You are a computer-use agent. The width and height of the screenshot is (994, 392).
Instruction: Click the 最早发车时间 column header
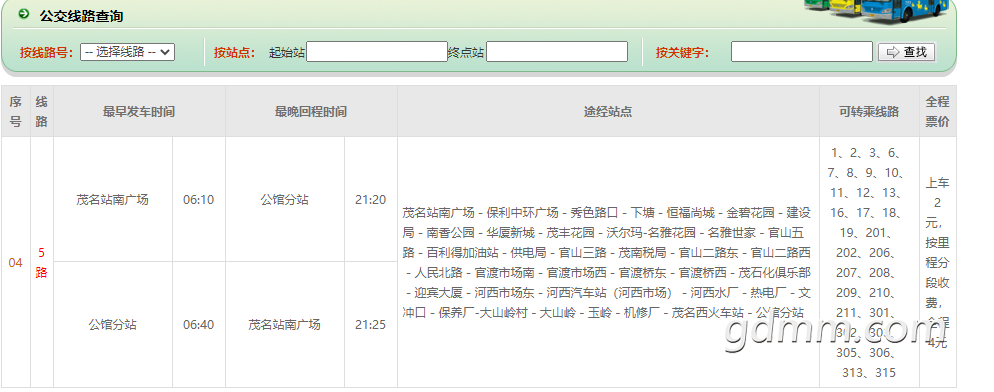click(x=139, y=112)
